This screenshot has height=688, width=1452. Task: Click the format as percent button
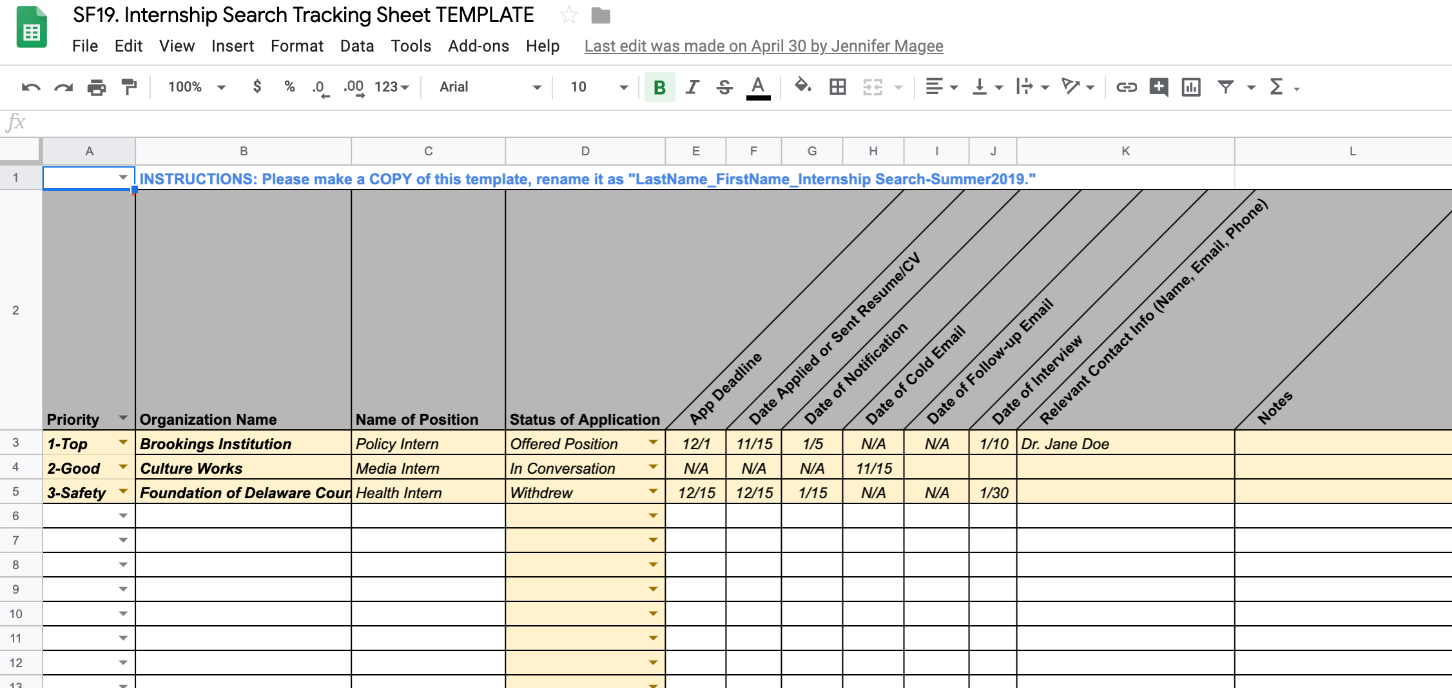(x=289, y=87)
